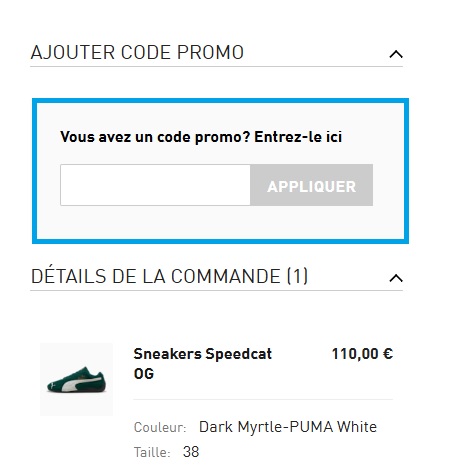Select the item count (1) in the order heading
This screenshot has width=467, height=465.
pyautogui.click(x=297, y=276)
